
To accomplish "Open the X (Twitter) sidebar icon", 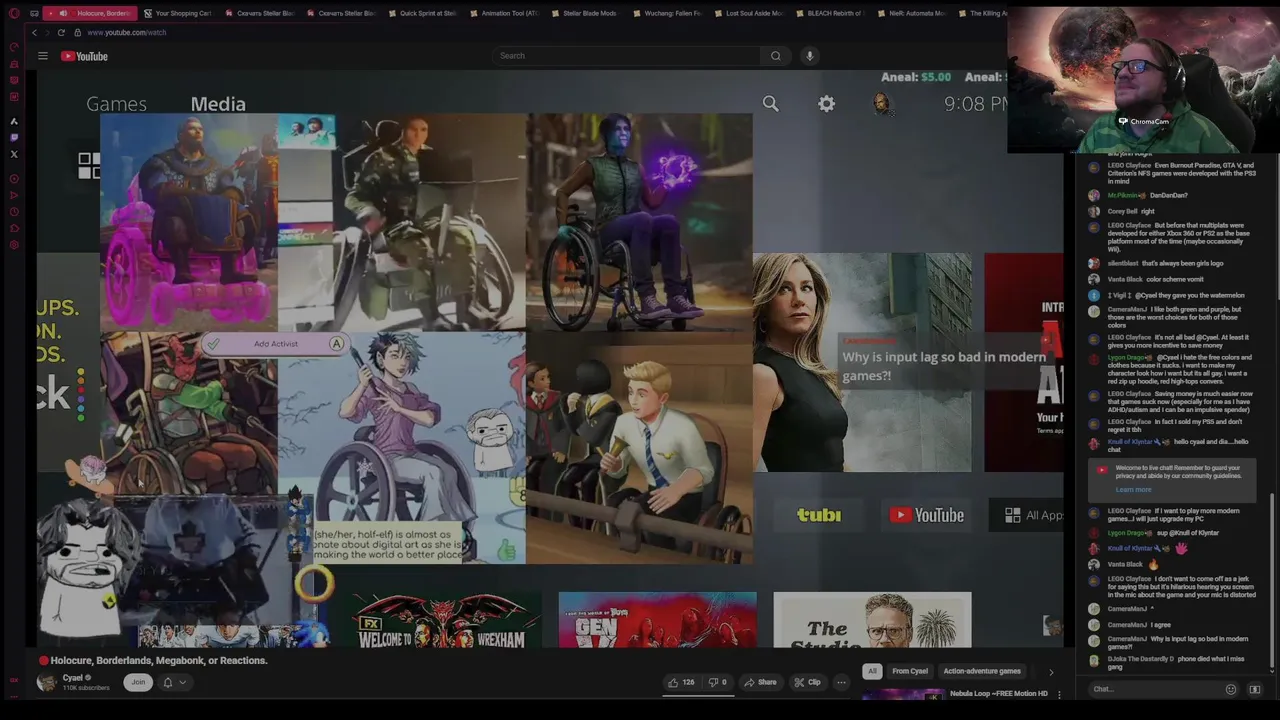I will coord(14,154).
